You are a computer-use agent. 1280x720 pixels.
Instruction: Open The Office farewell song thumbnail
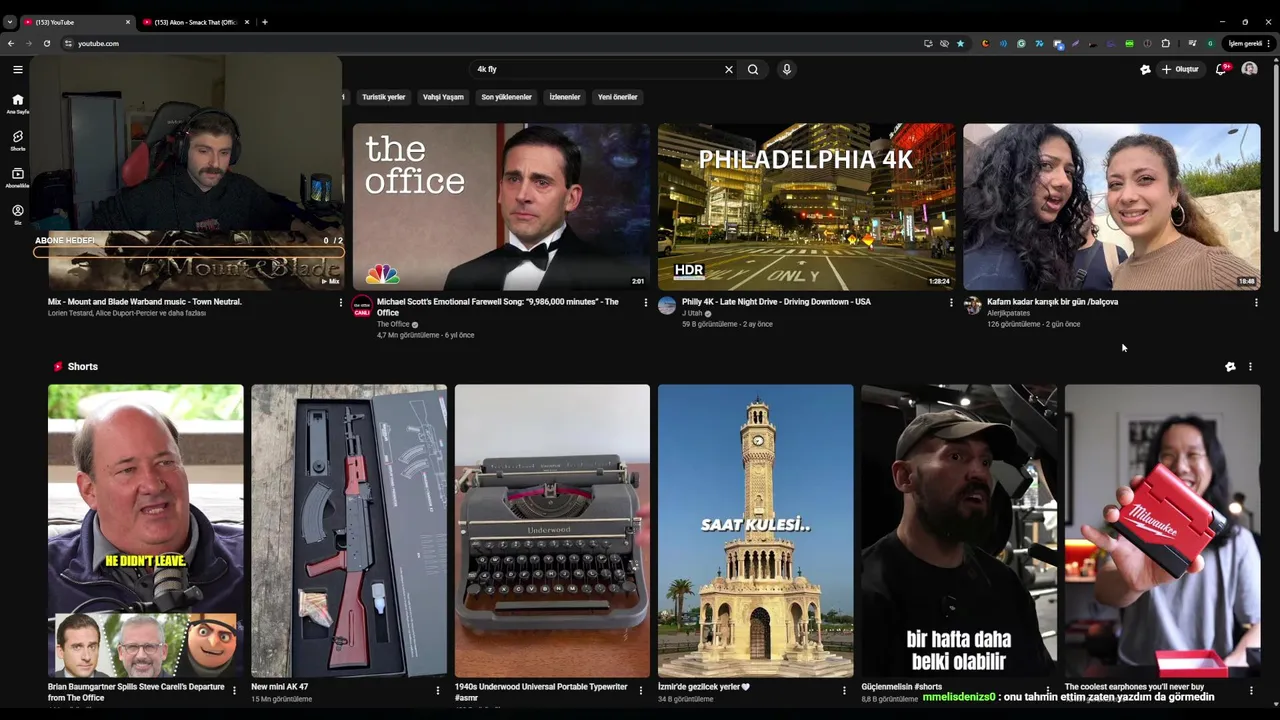501,207
